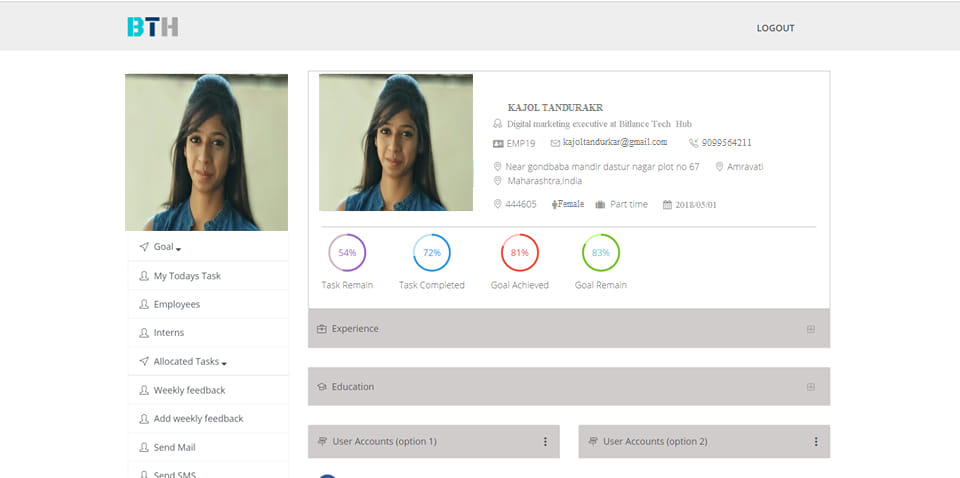Click the profile card photo
960x478 pixels.
pyautogui.click(x=396, y=143)
